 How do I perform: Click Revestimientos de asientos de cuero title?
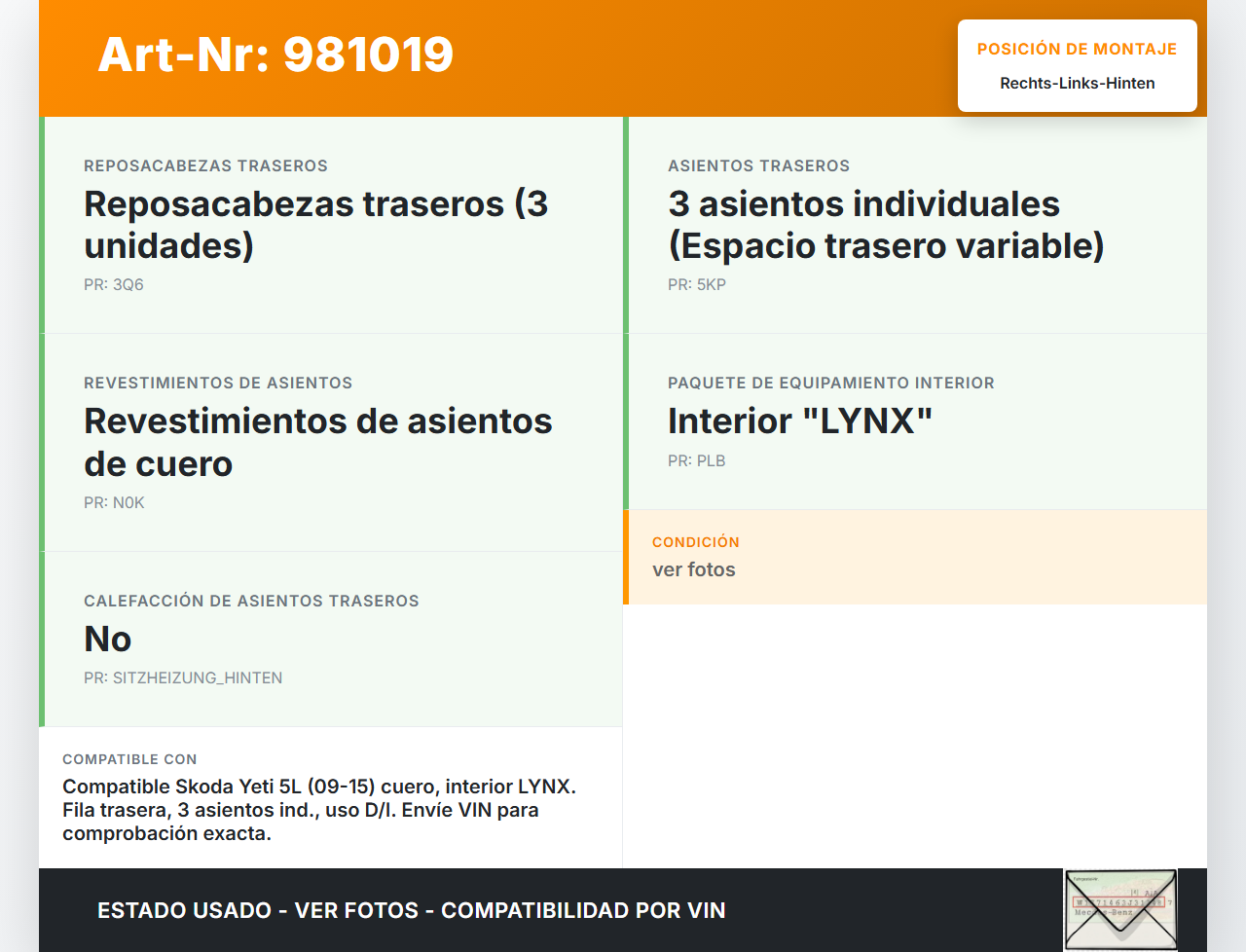317,442
